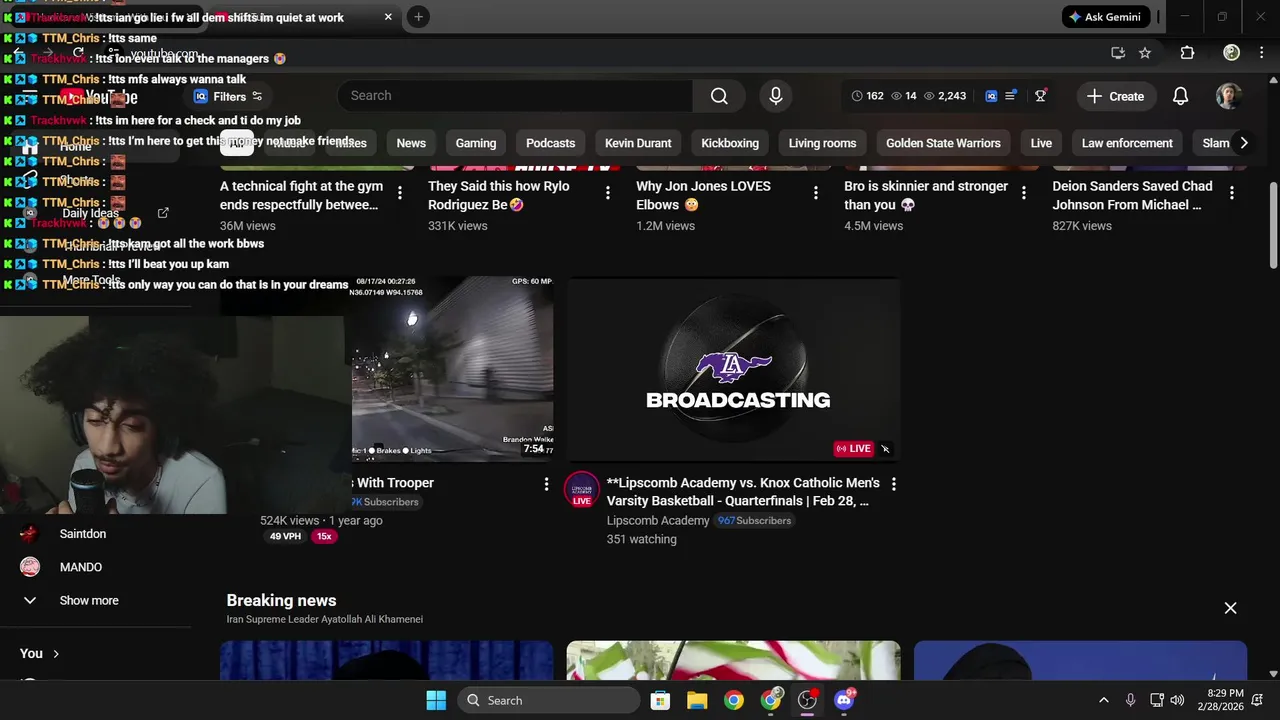
Task: Open the clock showing 8:29 PM
Action: pyautogui.click(x=1219, y=700)
